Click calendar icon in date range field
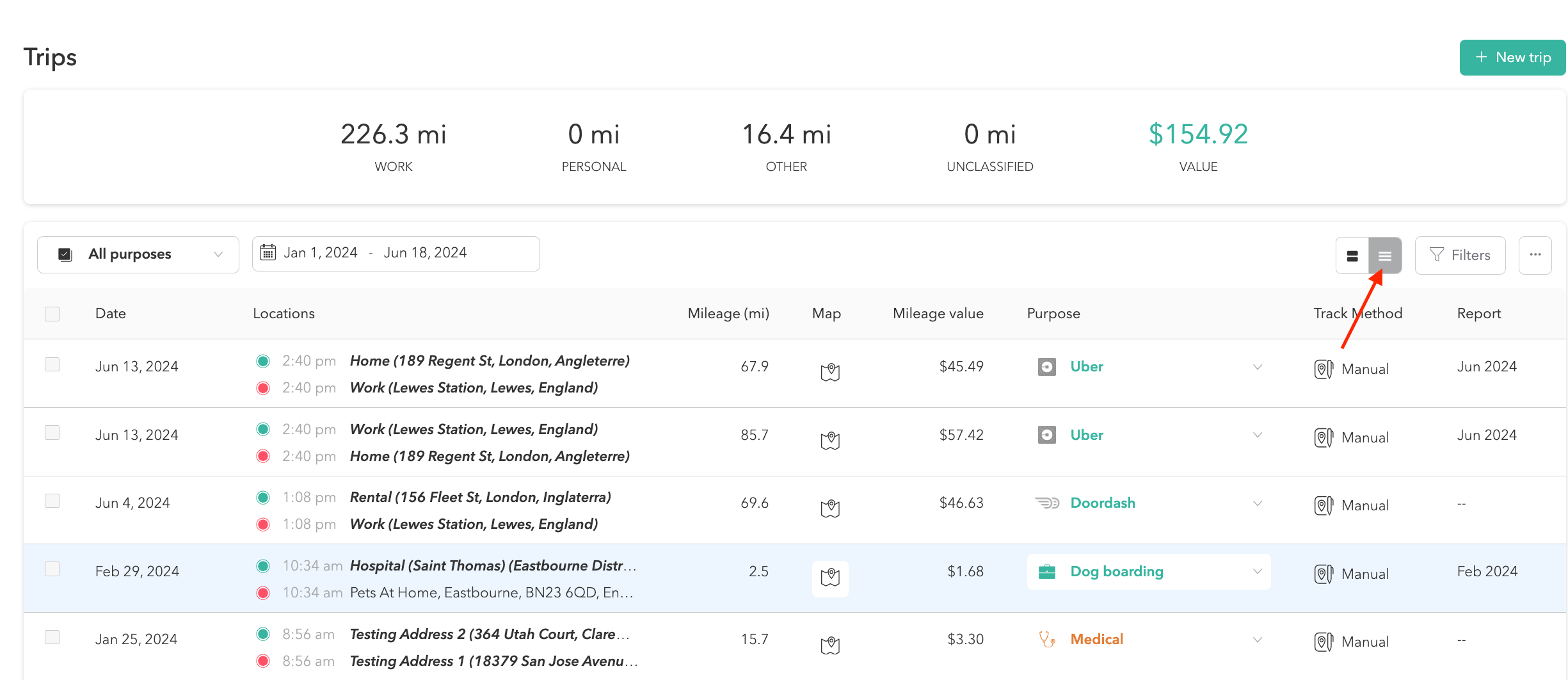The width and height of the screenshot is (1568, 680). tap(268, 253)
